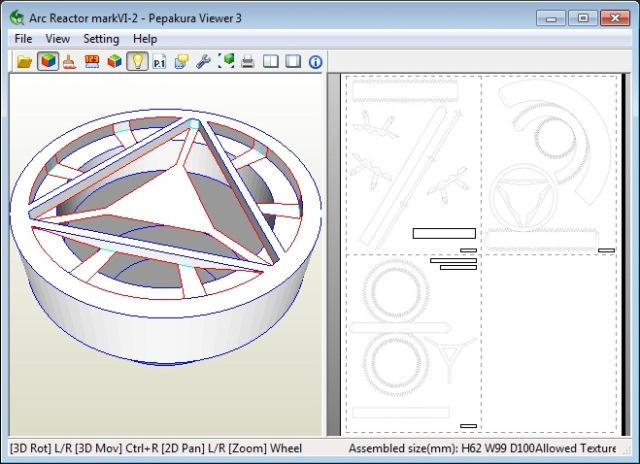
Task: Switch to the single pane layout icon
Action: [x=293, y=62]
